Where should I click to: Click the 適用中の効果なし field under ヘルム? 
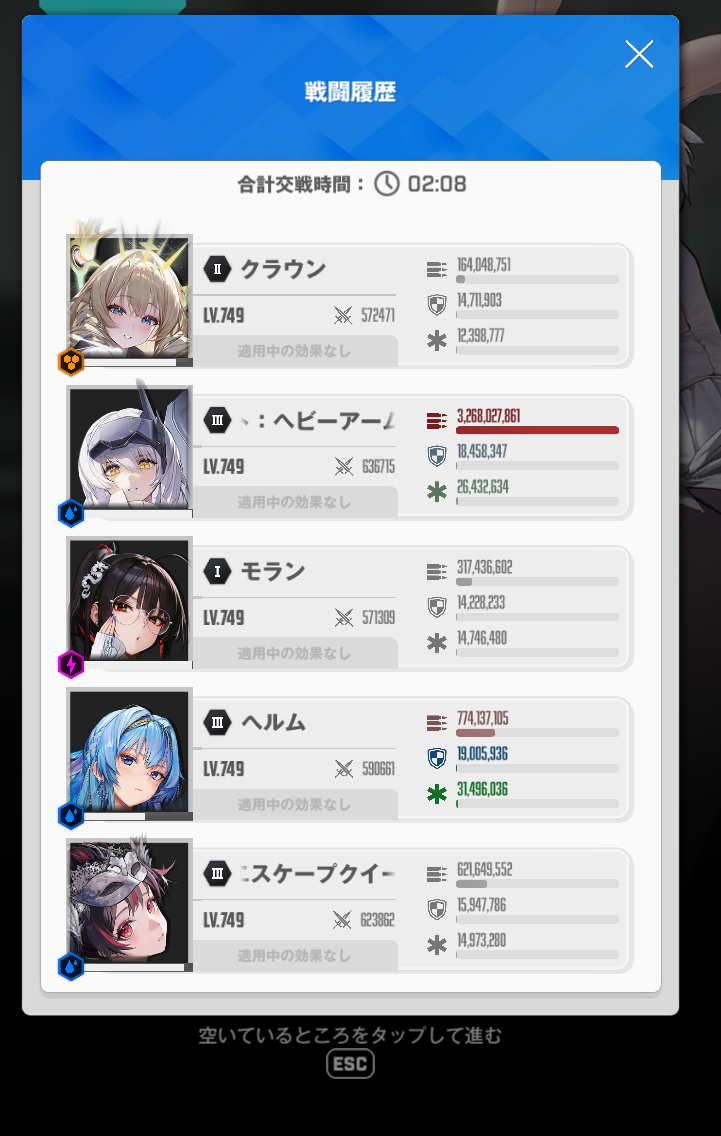(x=295, y=804)
